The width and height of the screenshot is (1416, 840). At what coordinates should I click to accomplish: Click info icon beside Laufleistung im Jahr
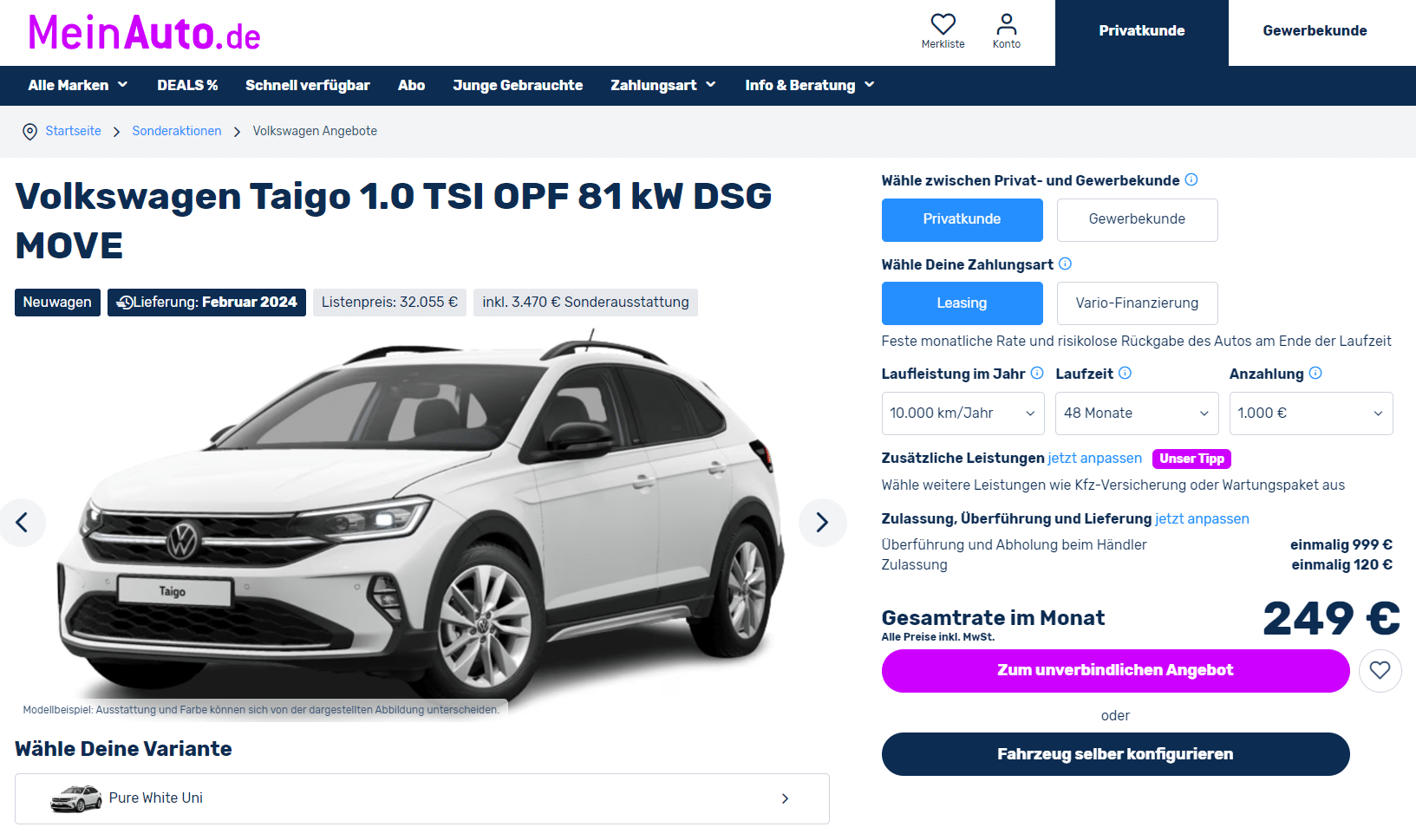(1037, 373)
